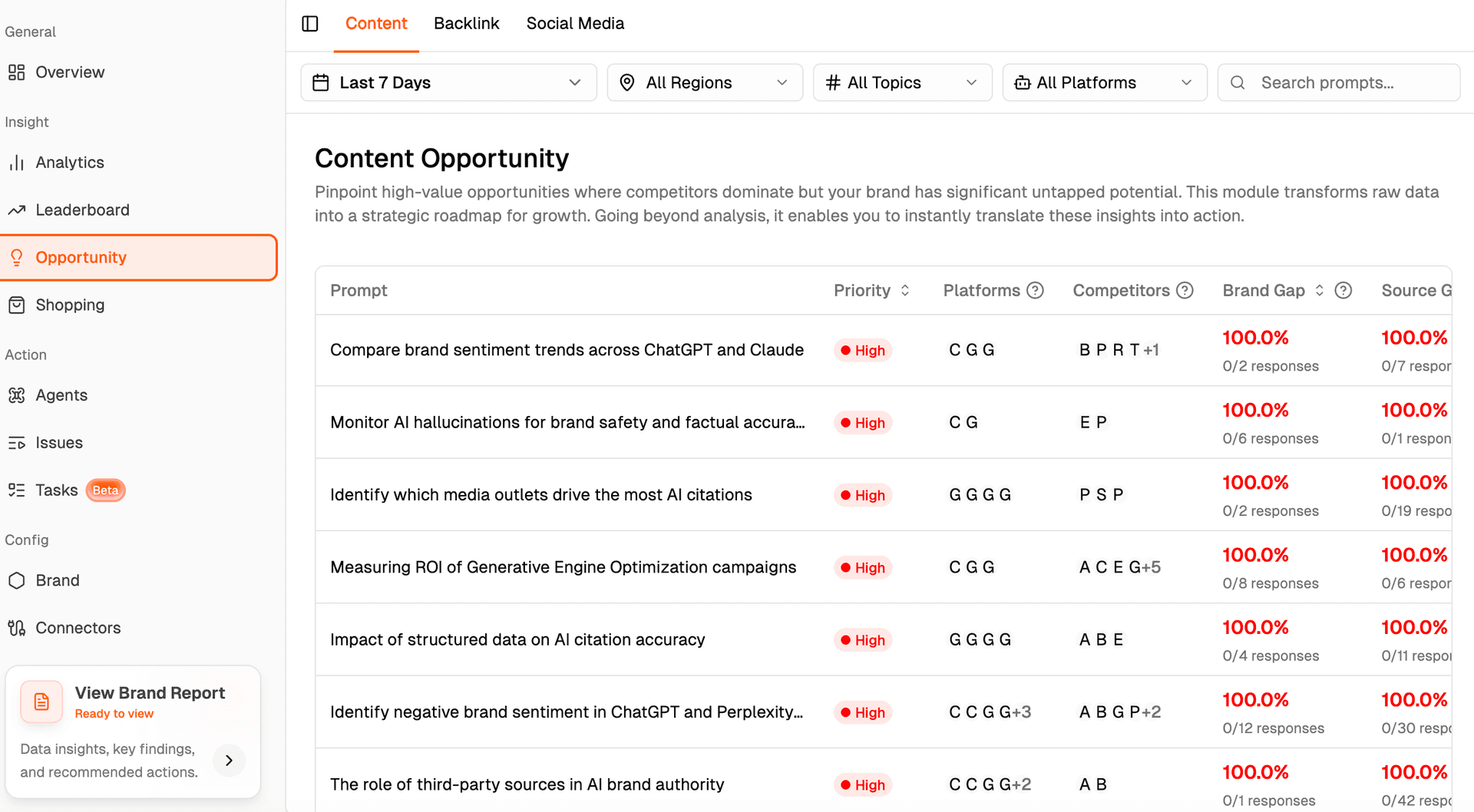Viewport: 1474px width, 812px height.
Task: Open the All Platforms dropdown
Action: click(1105, 83)
